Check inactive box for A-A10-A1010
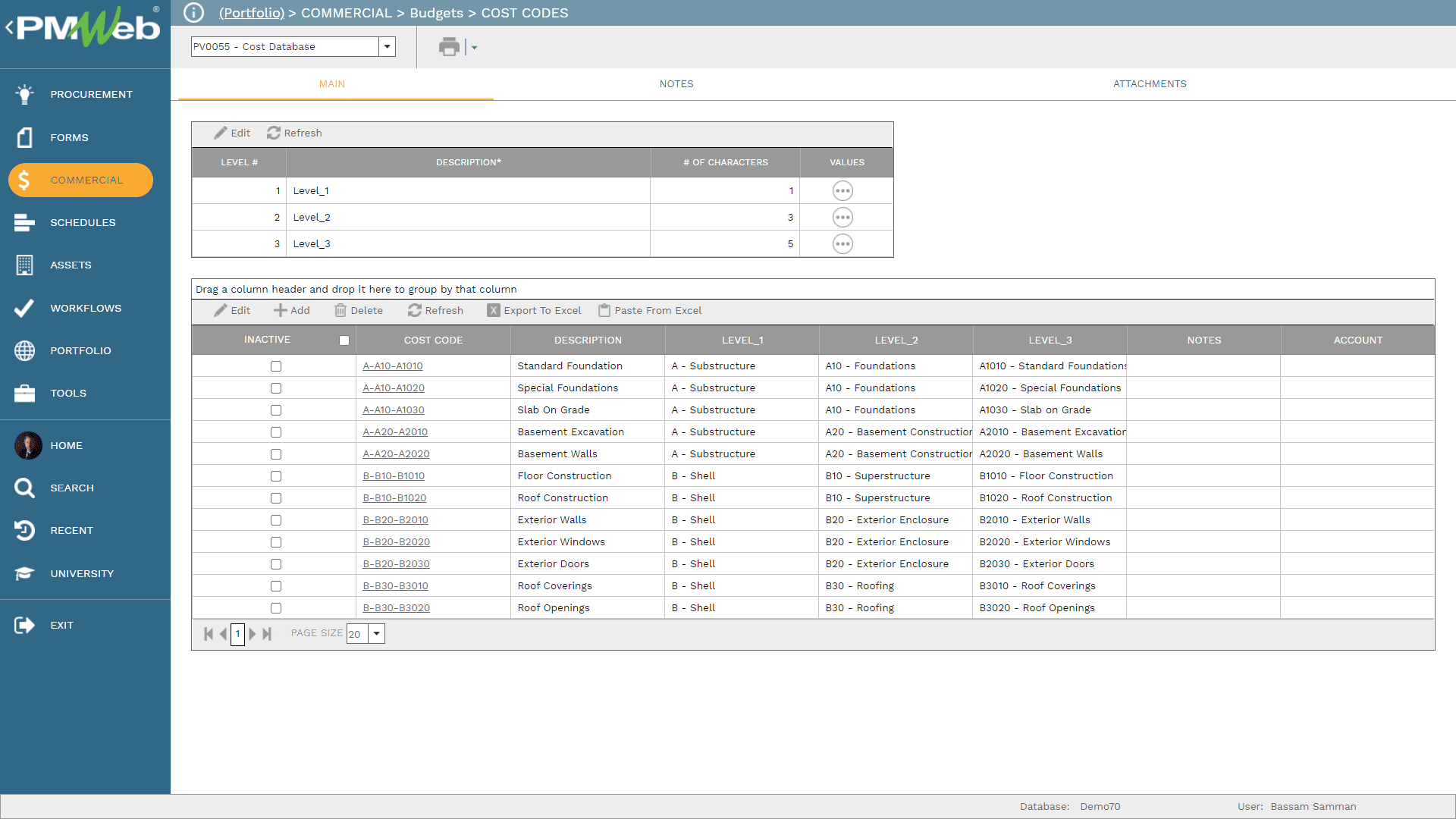 (276, 366)
